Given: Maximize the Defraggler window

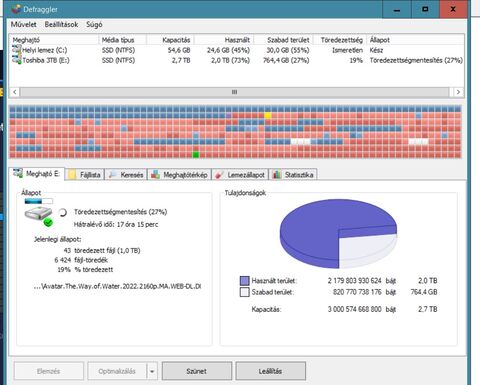Looking at the screenshot, I should pos(425,9).
